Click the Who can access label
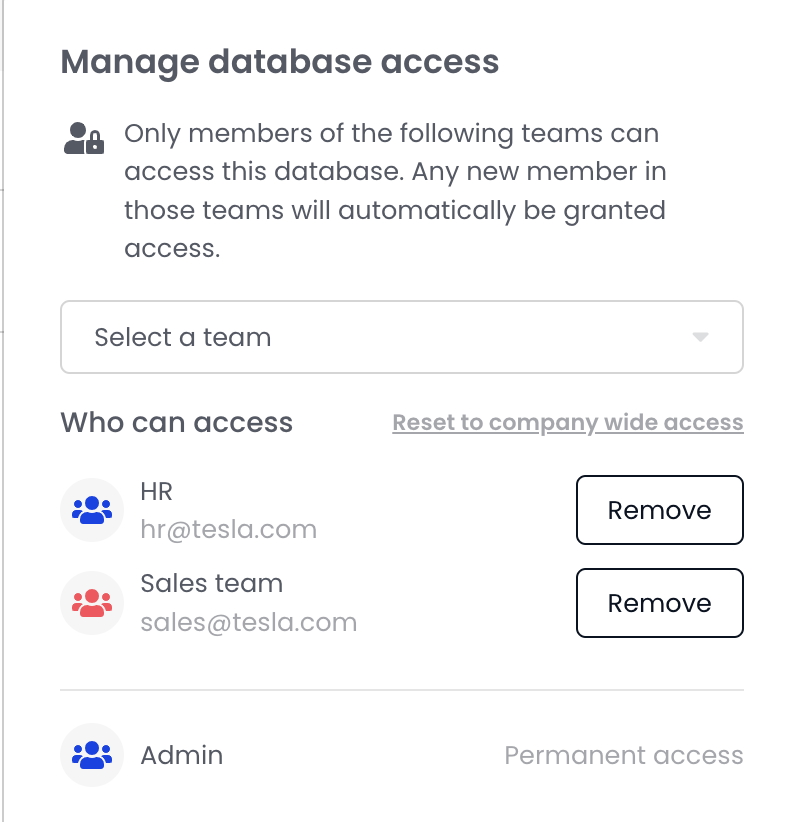 coord(176,422)
